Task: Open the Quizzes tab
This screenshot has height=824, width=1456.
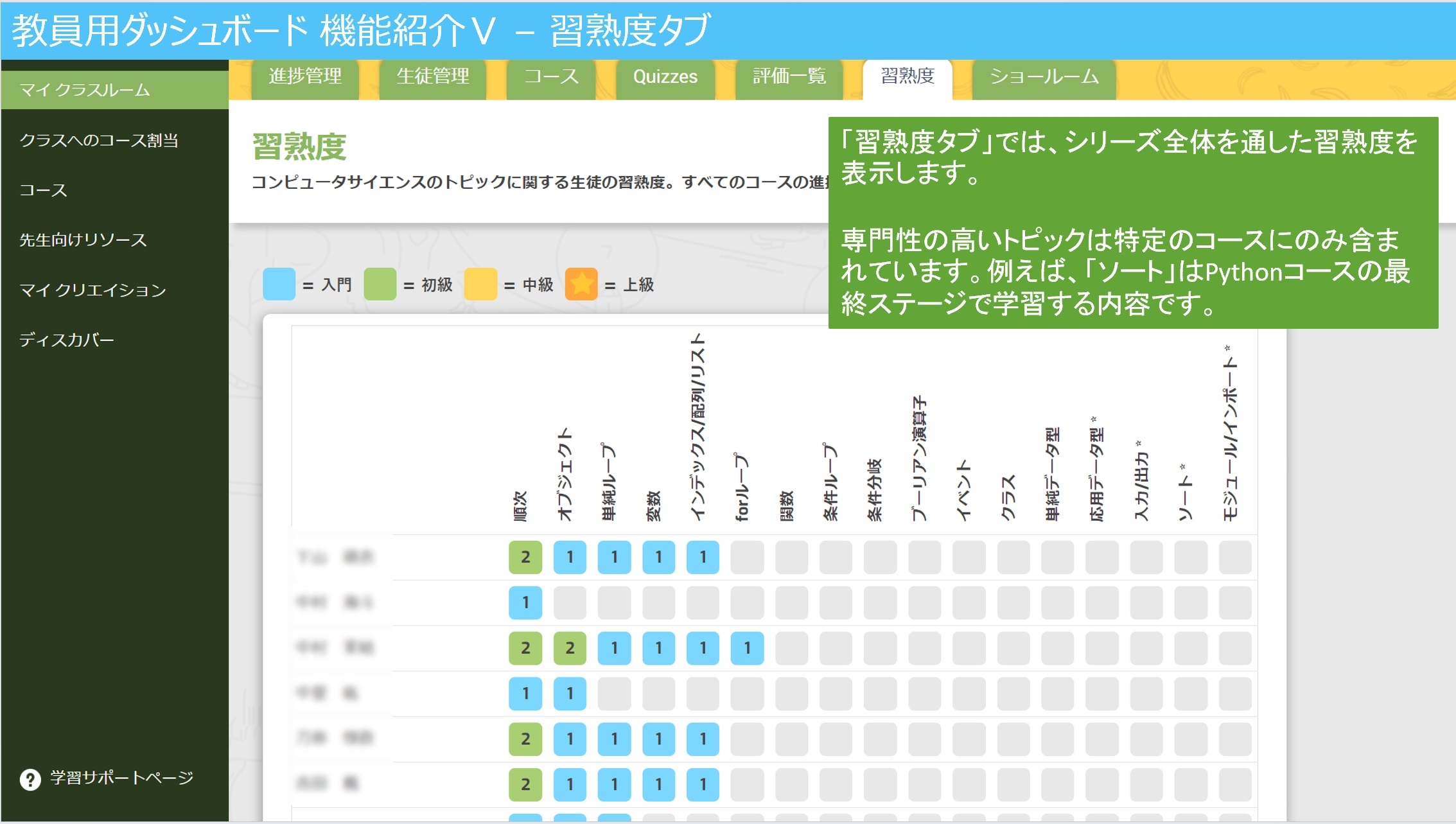Action: [665, 76]
